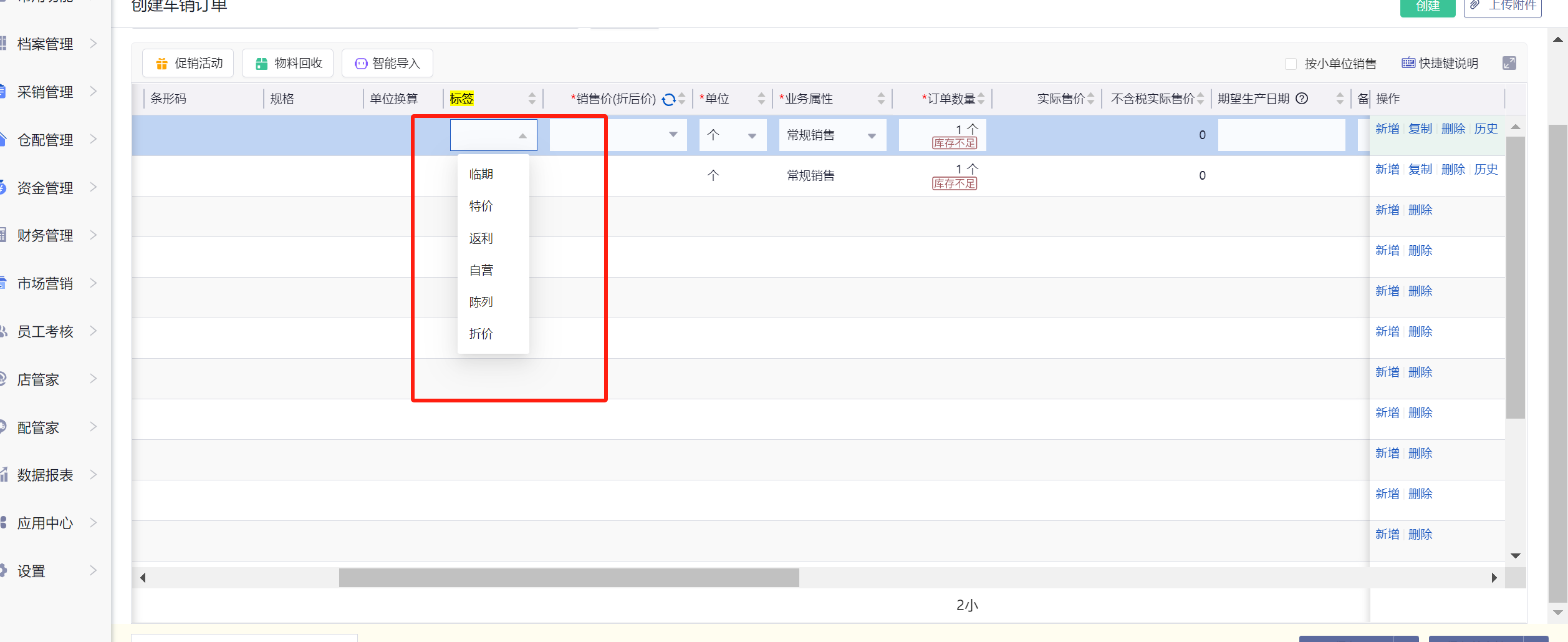This screenshot has height=642, width=1568.
Task: Click 历史 link in the second row
Action: click(x=1486, y=170)
